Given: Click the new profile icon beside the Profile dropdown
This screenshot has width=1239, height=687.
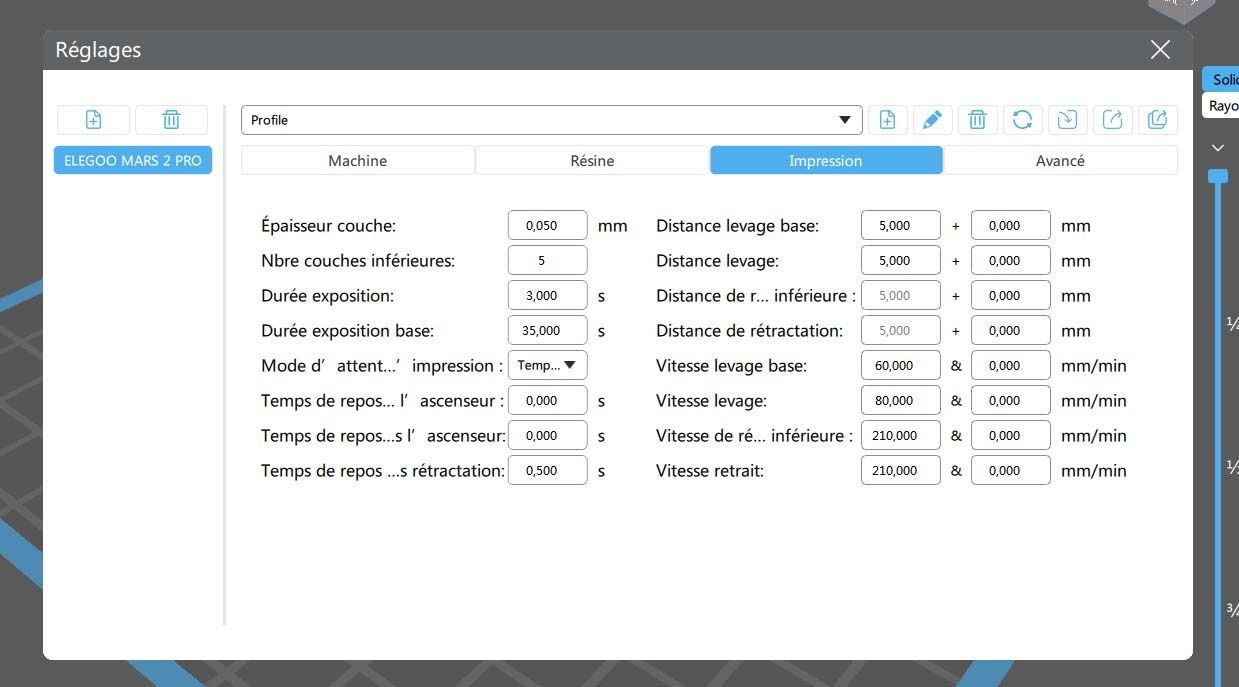Looking at the screenshot, I should pyautogui.click(x=887, y=120).
